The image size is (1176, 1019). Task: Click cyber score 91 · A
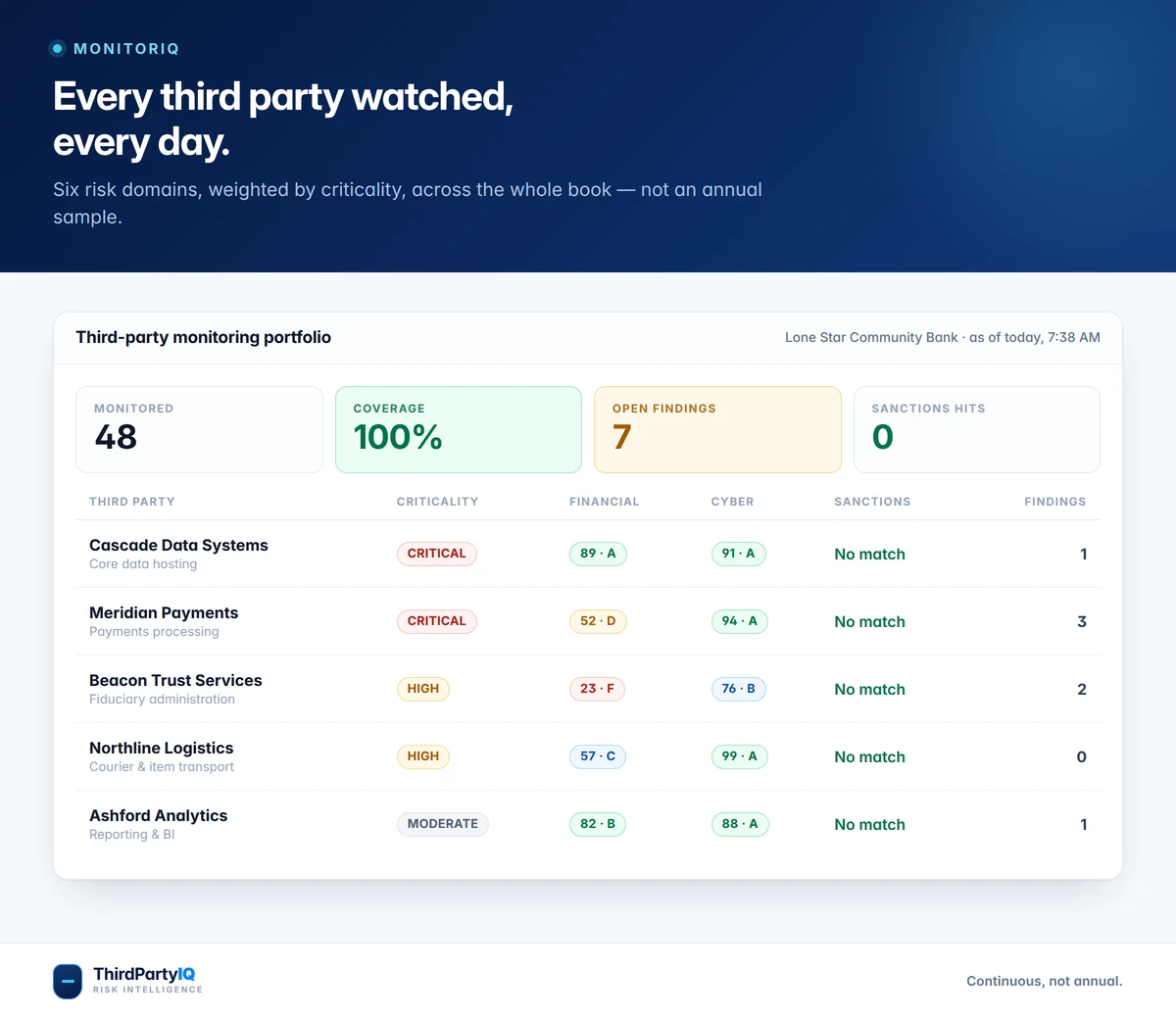[739, 554]
